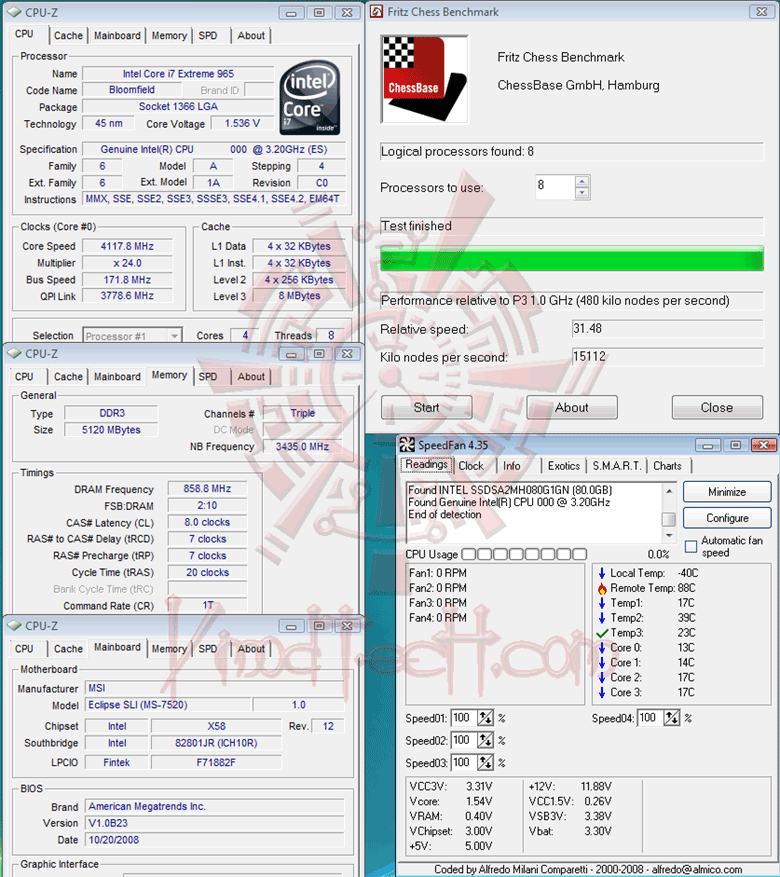Open the Processor #1 selection dropdown
The width and height of the screenshot is (780, 877).
pos(174,336)
